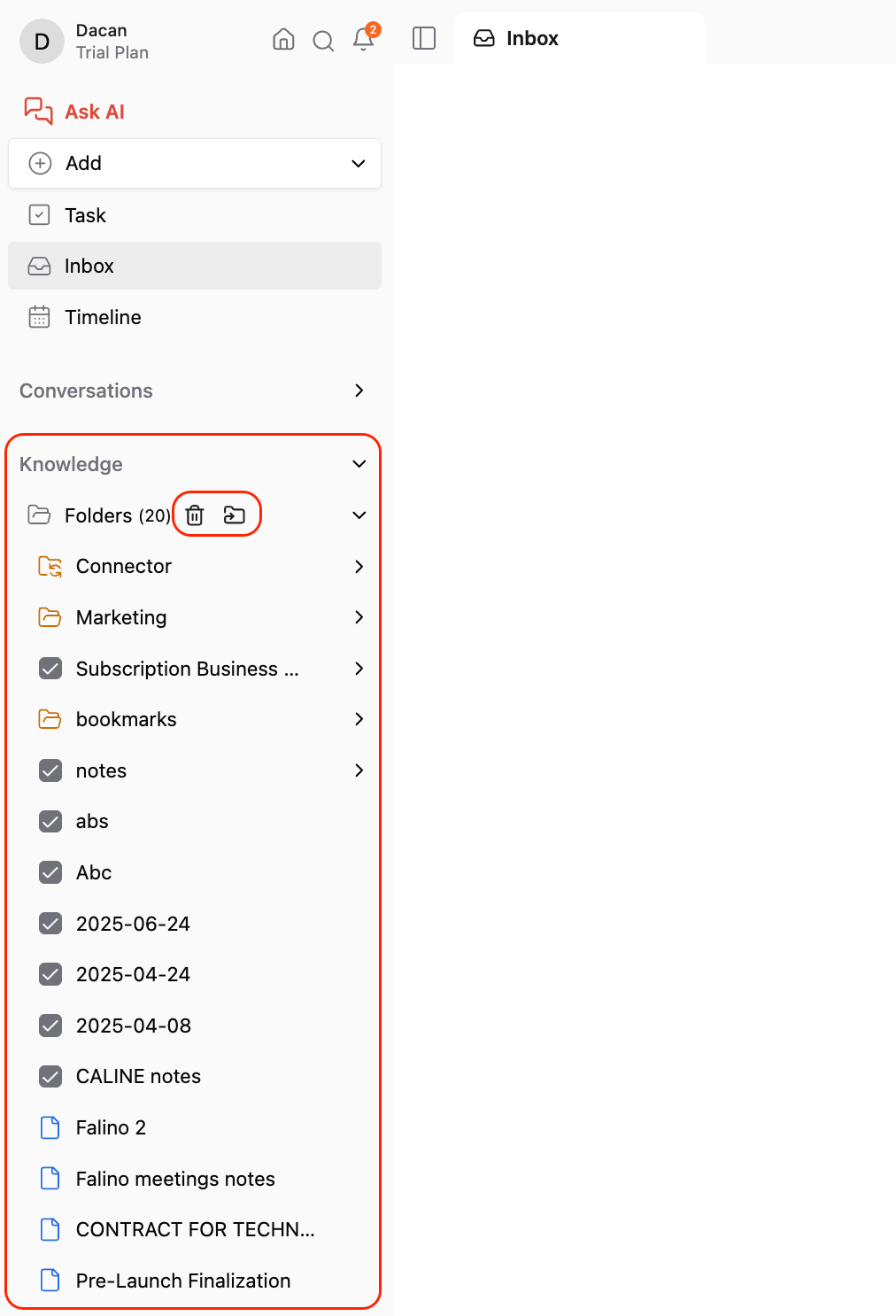Screen dimensions: 896x1316
Task: Switch to the Inbox tab
Action: coord(580,38)
